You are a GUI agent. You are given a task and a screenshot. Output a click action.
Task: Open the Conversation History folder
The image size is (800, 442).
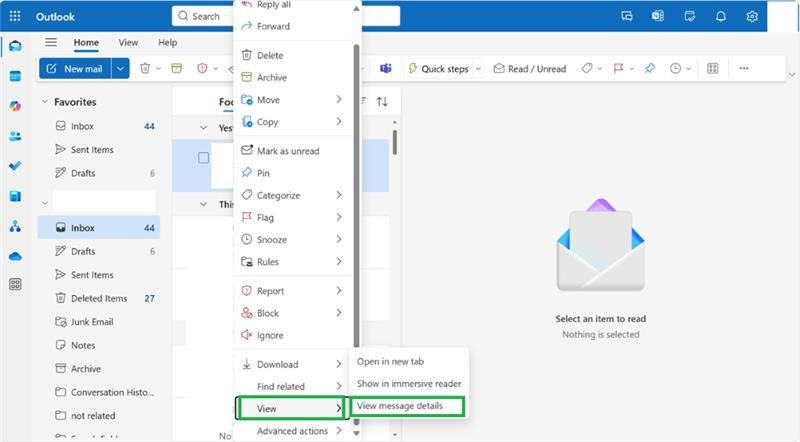pyautogui.click(x=98, y=392)
